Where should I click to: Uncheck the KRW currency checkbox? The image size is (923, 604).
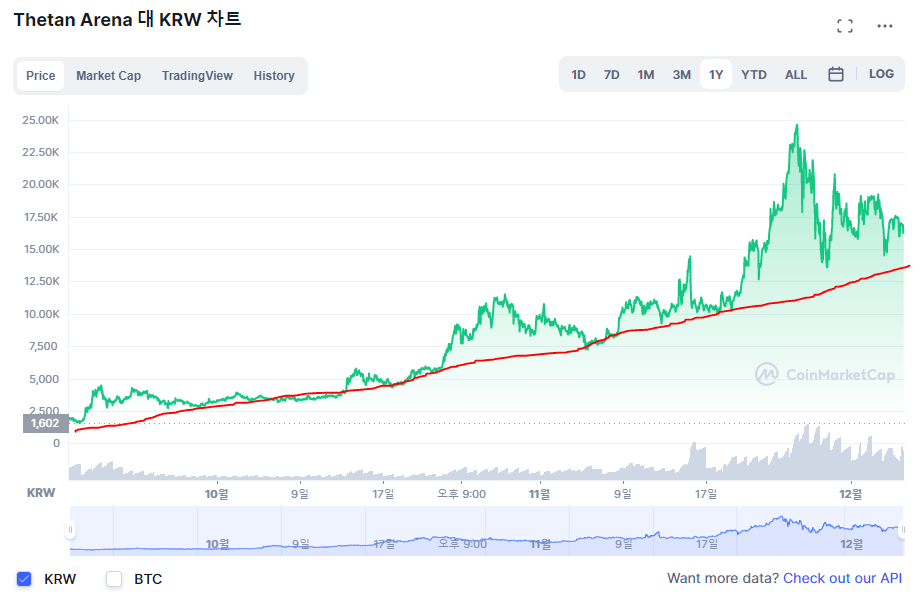(24, 579)
